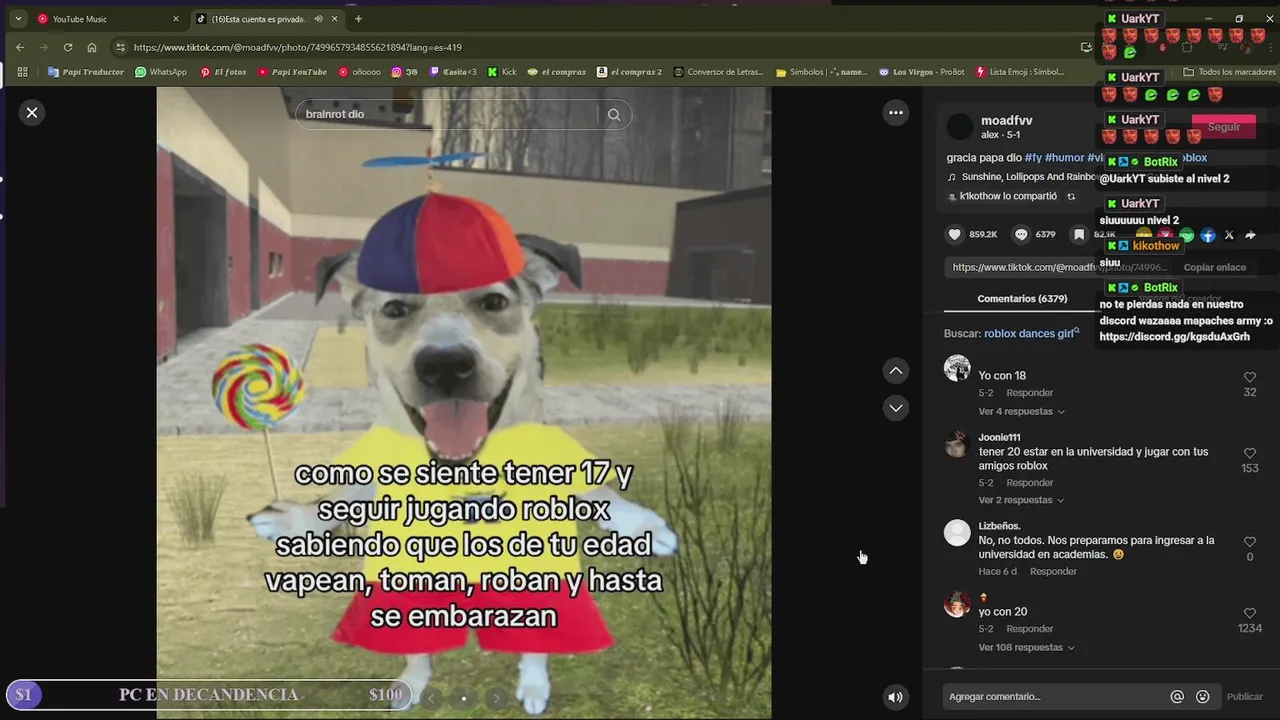The image size is (1280, 720).
Task: Go to browser home page
Action: (x=92, y=47)
